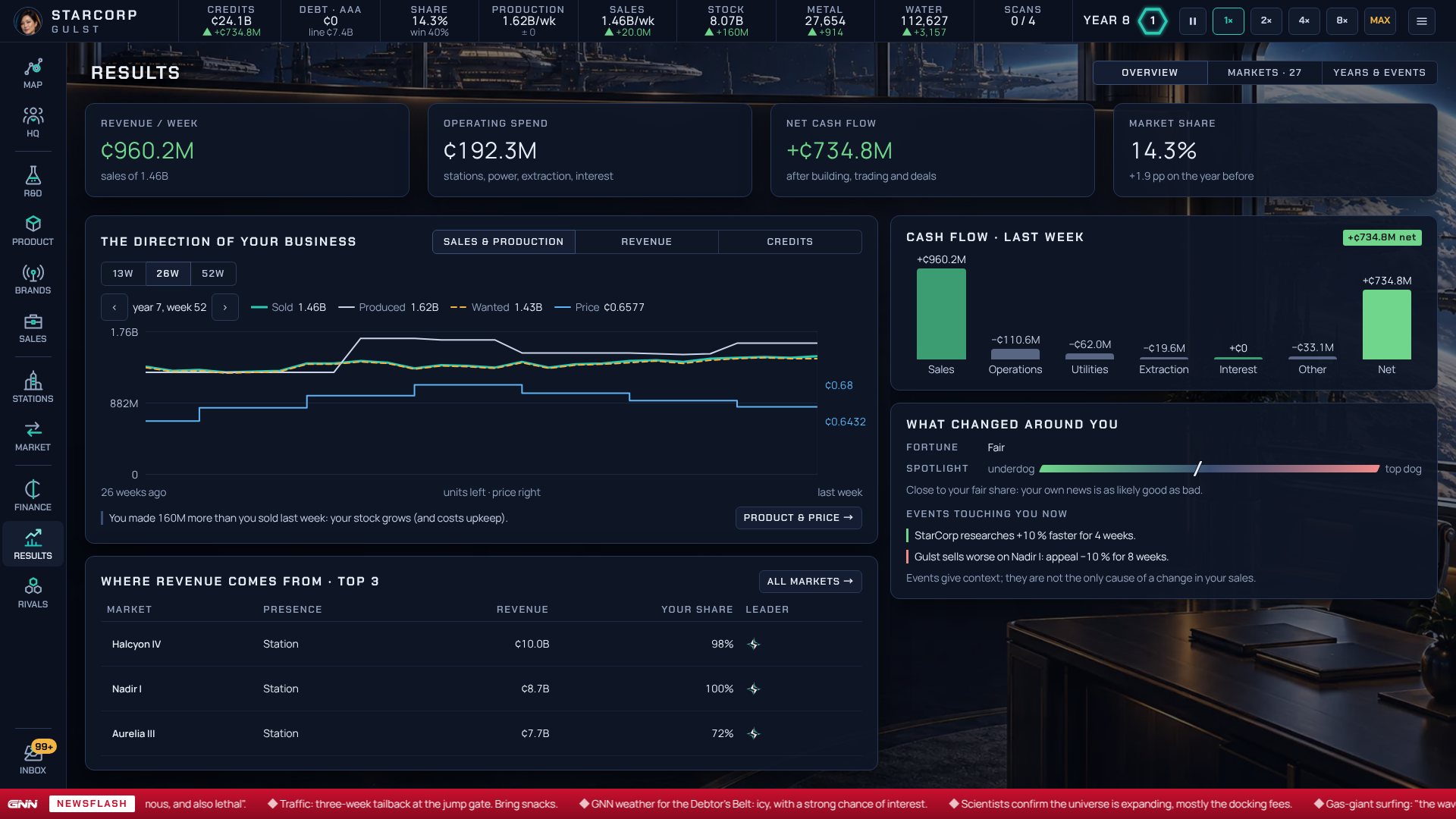Switch chart to the Revenue tab

tap(647, 242)
